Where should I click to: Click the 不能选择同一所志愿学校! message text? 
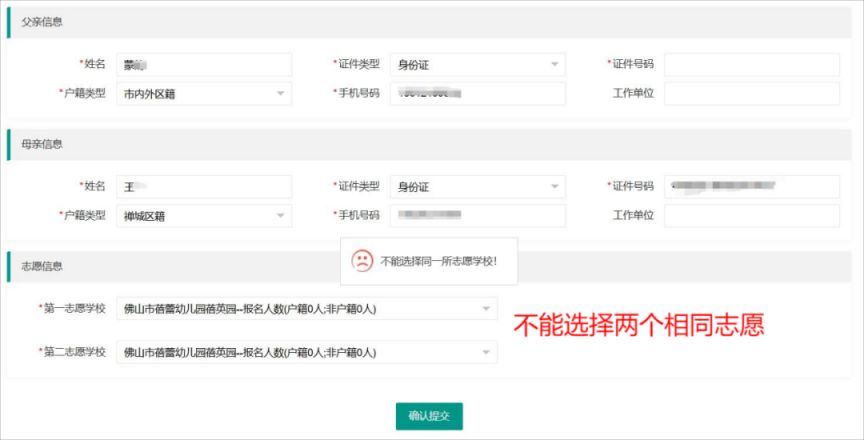439,262
